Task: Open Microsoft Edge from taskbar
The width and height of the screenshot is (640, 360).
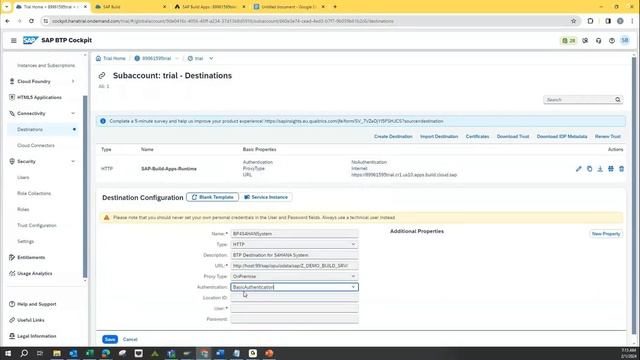Action: tap(106, 353)
